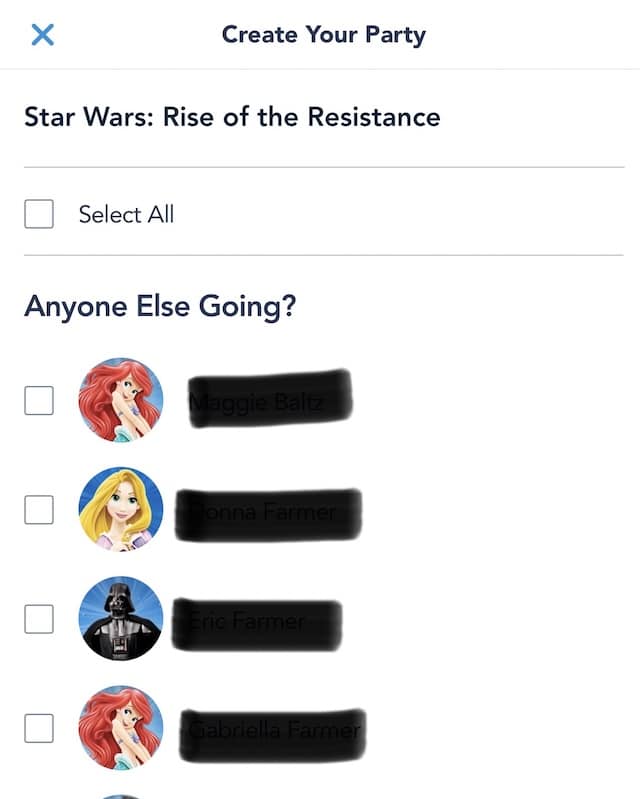Tap the Darth Vader avatar icon
This screenshot has width=640, height=799.
tap(121, 619)
